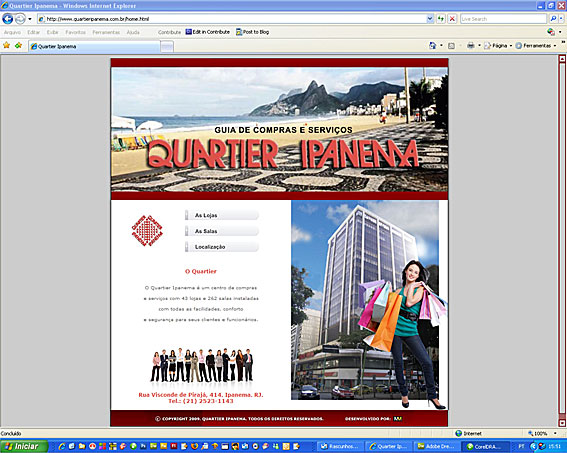
Task: Click the developer logo after Desenvolvido por
Action: click(x=398, y=419)
